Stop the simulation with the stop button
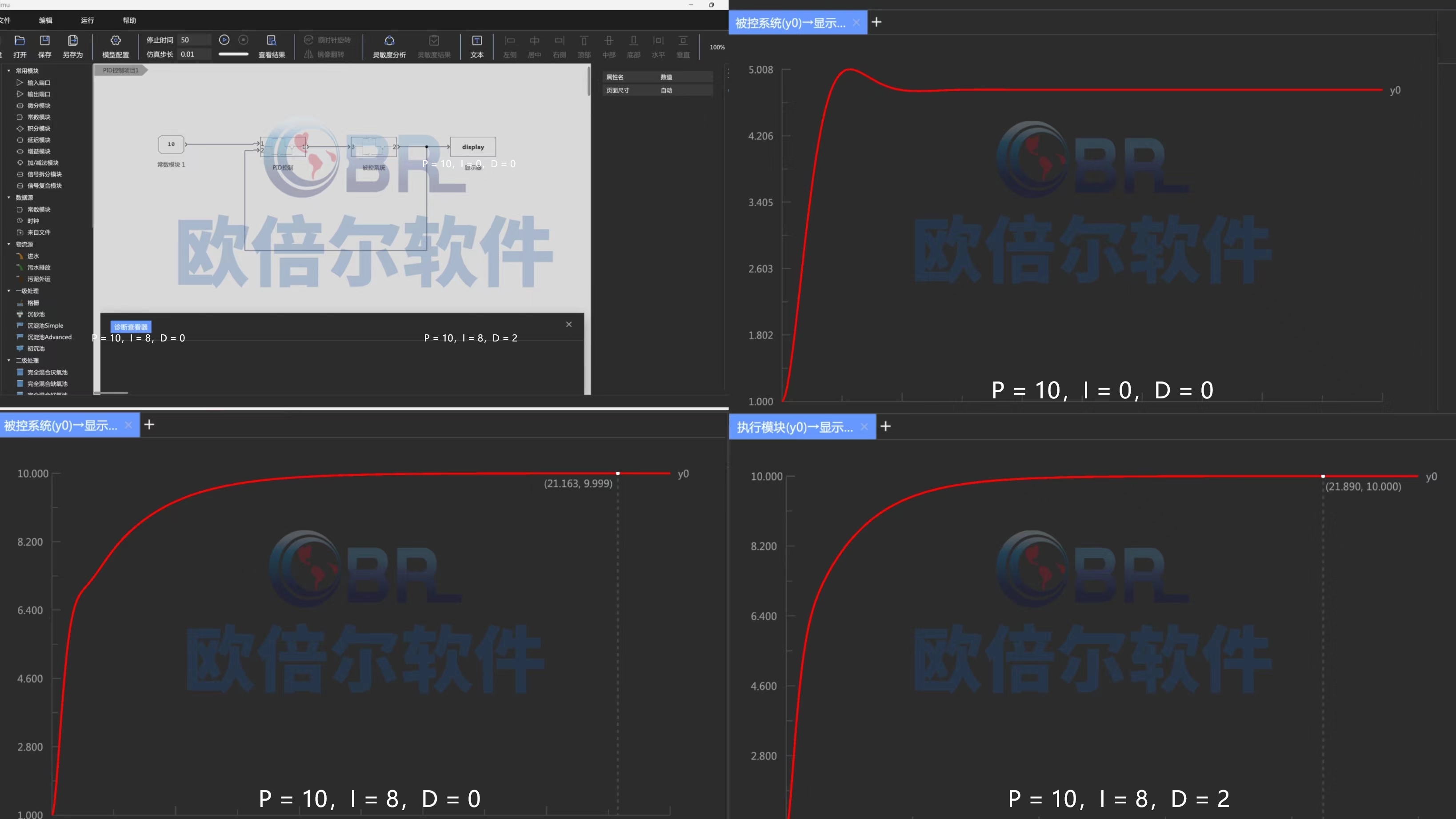The height and width of the screenshot is (819, 1456). coord(244,40)
